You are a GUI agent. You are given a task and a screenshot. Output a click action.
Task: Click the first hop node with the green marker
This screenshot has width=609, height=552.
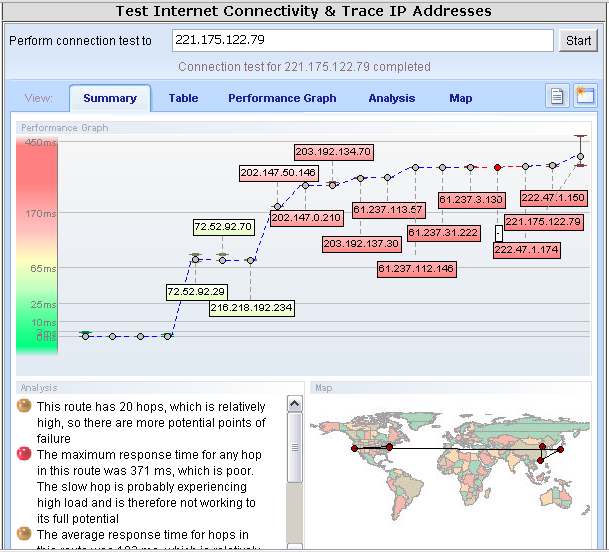85,336
